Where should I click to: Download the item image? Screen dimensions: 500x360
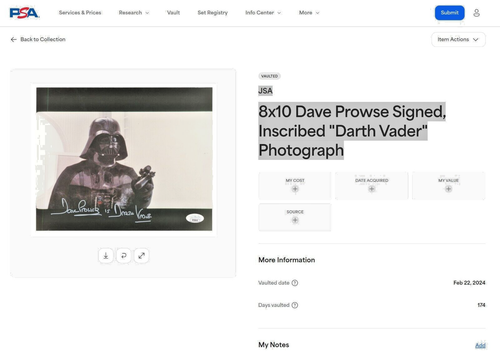(x=106, y=256)
